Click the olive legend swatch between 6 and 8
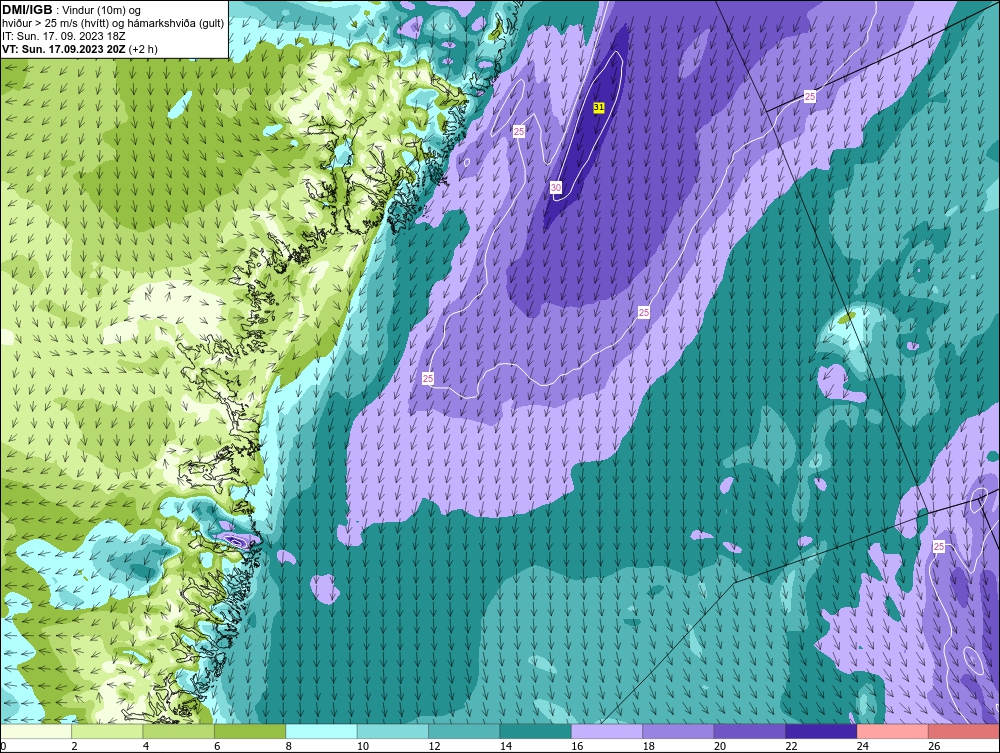 (250, 731)
